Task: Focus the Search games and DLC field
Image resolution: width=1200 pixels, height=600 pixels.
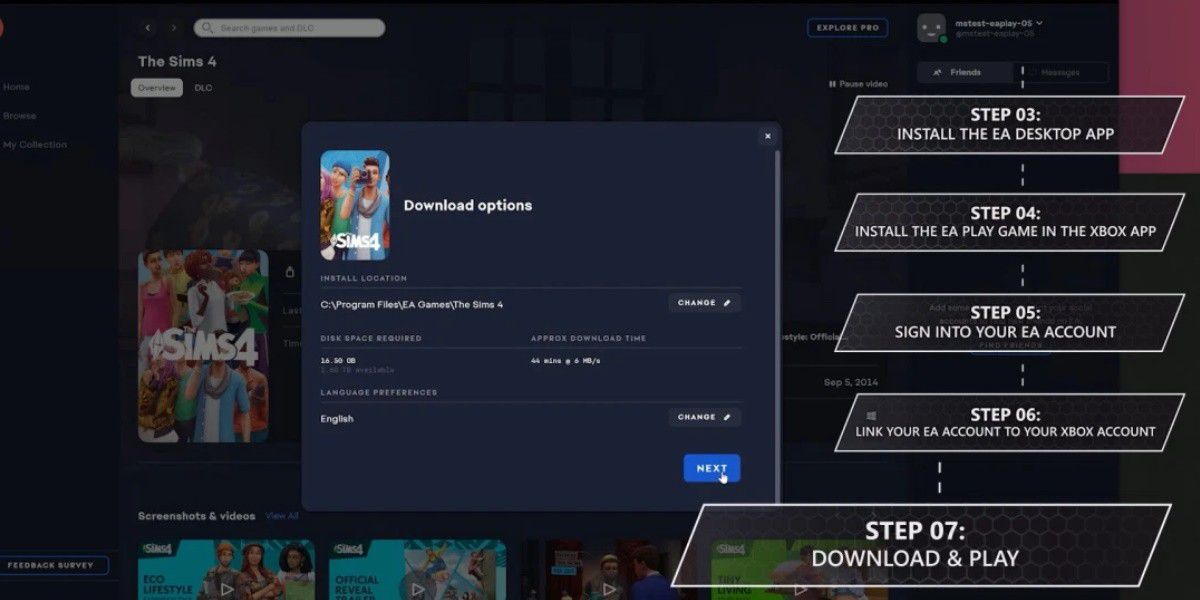Action: click(x=289, y=28)
